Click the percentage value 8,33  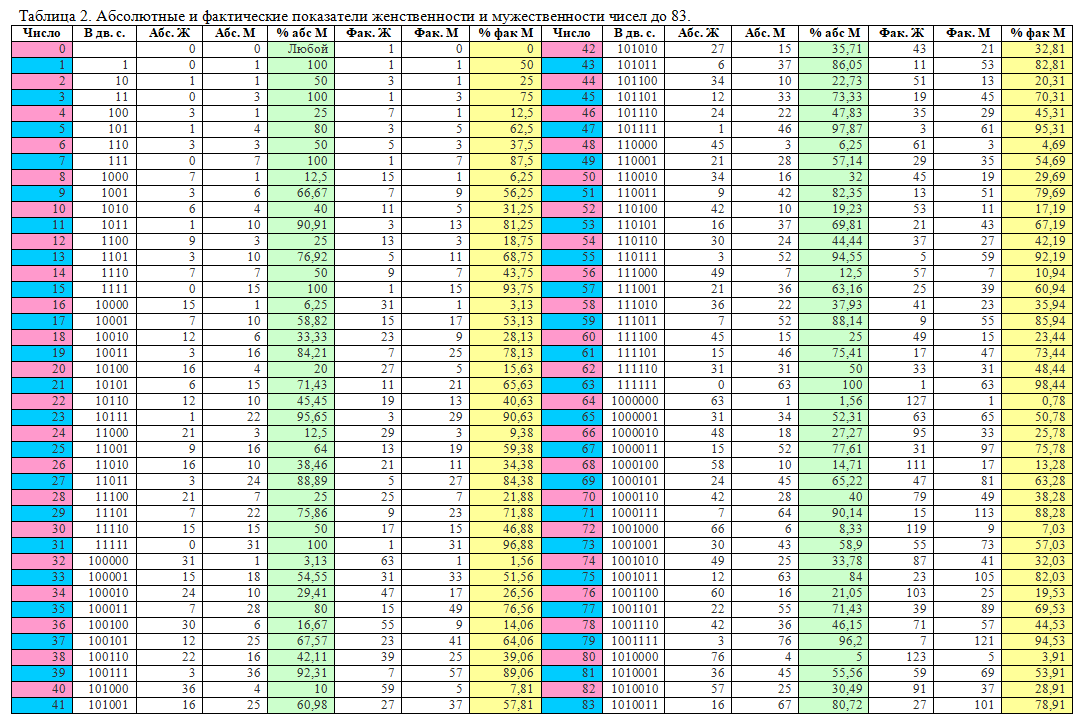(x=850, y=529)
